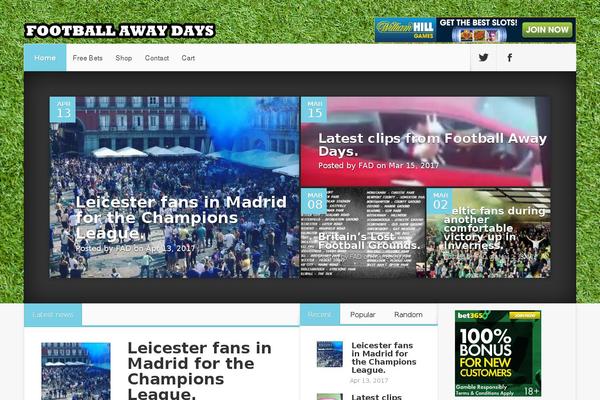Click the Apr 13 date badge
Image resolution: width=600 pixels, height=400 pixels.
[63, 109]
